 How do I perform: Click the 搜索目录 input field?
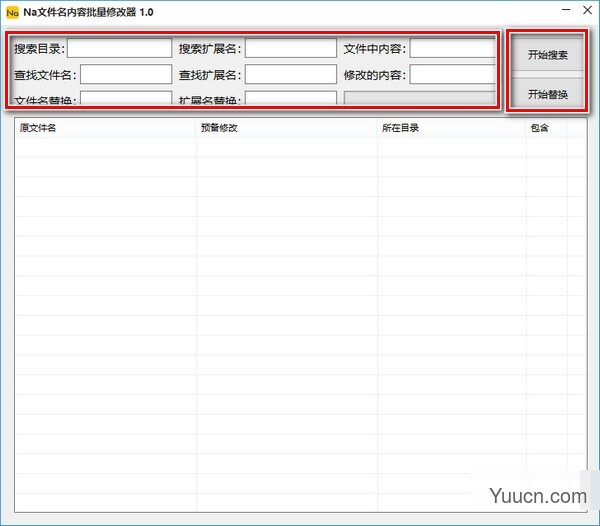click(x=119, y=48)
